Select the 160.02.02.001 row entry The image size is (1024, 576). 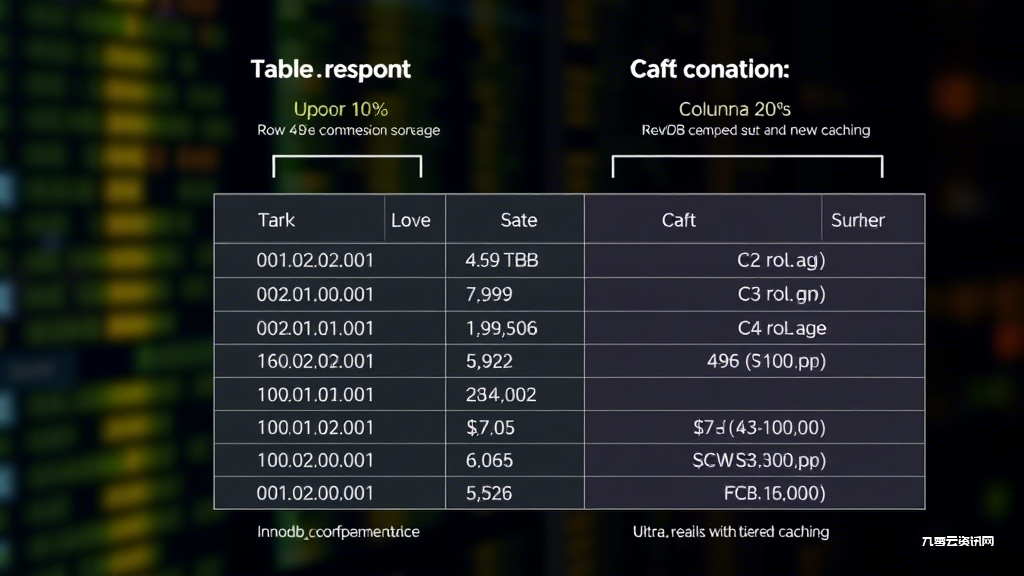click(315, 361)
